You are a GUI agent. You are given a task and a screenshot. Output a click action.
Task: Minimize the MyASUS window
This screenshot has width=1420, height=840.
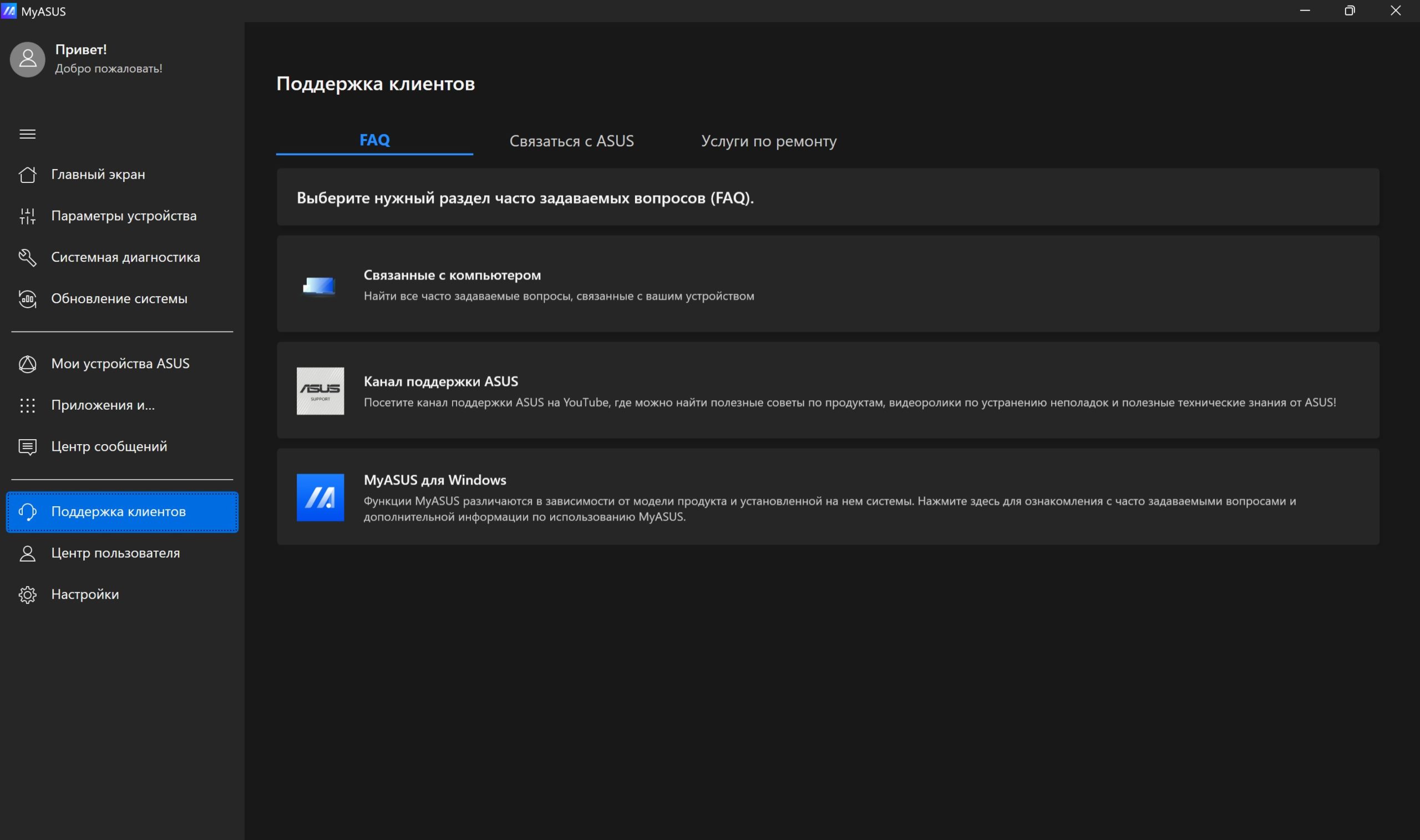click(1305, 11)
